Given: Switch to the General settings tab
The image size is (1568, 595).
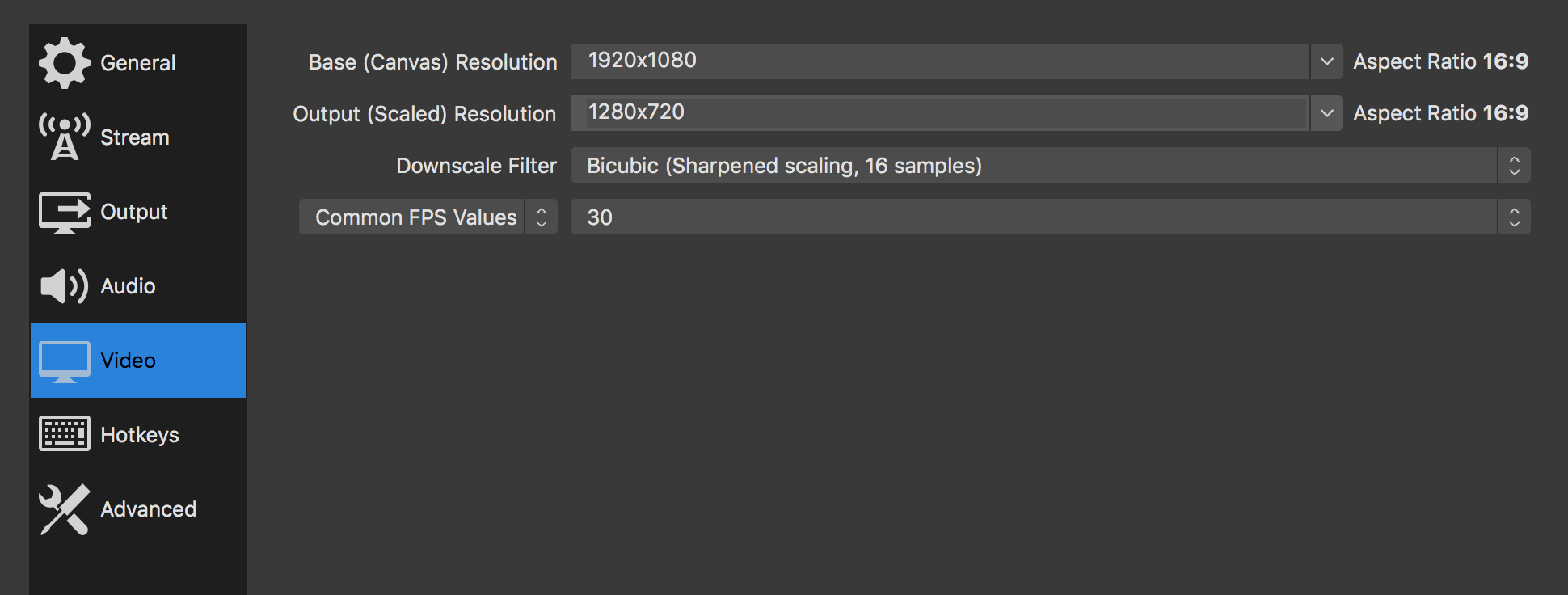Looking at the screenshot, I should 138,63.
